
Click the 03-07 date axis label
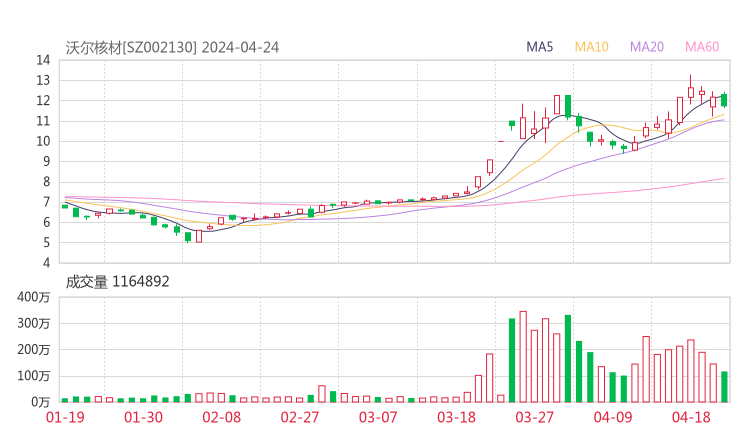(378, 417)
